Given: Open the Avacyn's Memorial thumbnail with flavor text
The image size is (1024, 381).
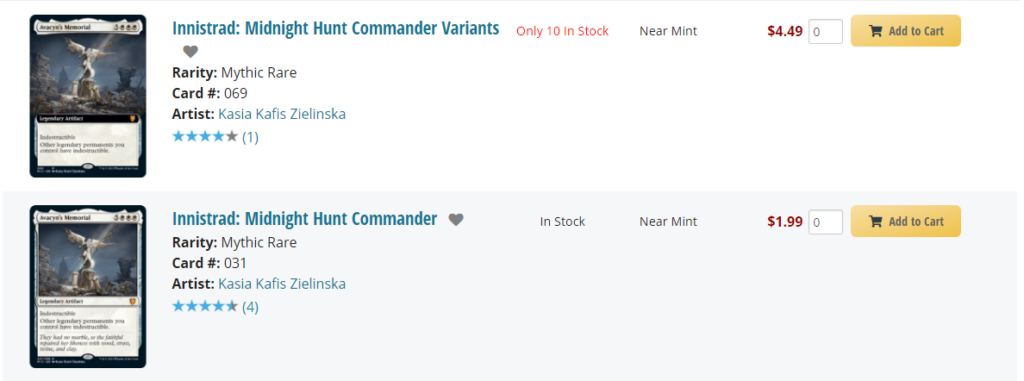Looking at the screenshot, I should point(88,286).
